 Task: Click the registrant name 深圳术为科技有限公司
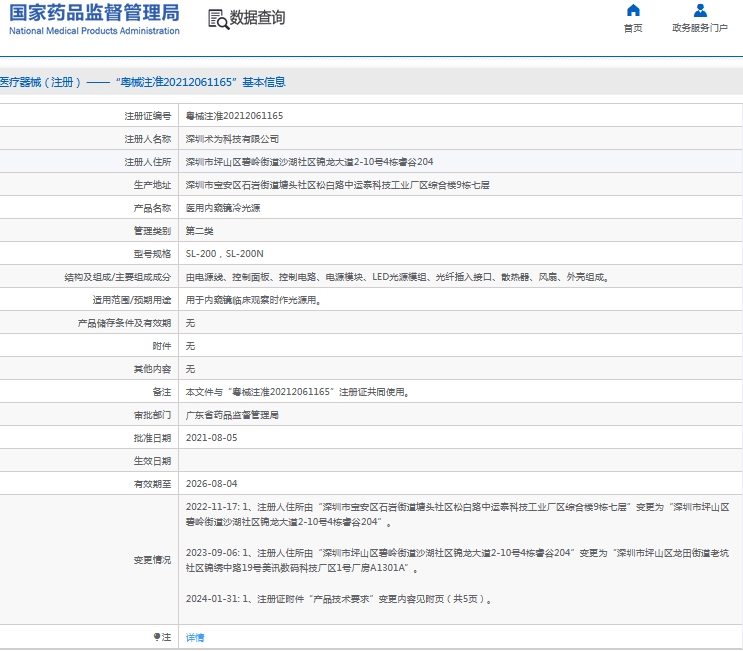[232, 139]
